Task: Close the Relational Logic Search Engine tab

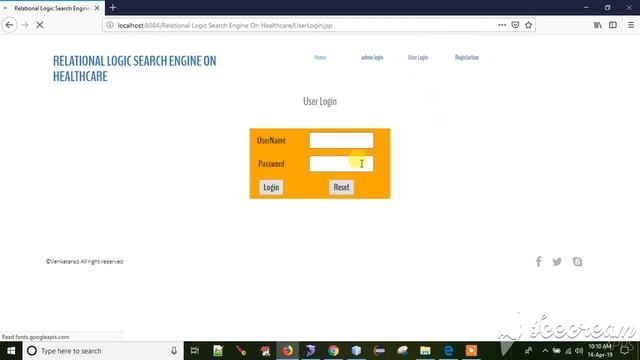Action: coord(97,8)
